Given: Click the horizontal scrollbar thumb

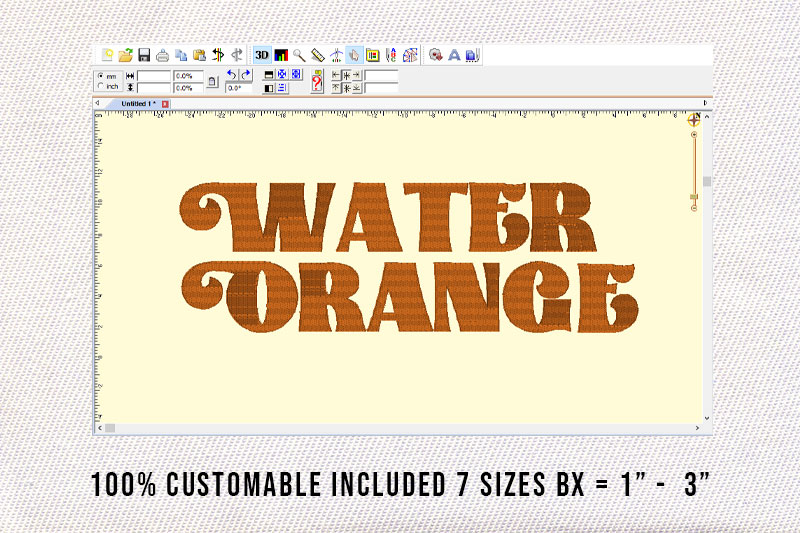Looking at the screenshot, I should click(110, 428).
